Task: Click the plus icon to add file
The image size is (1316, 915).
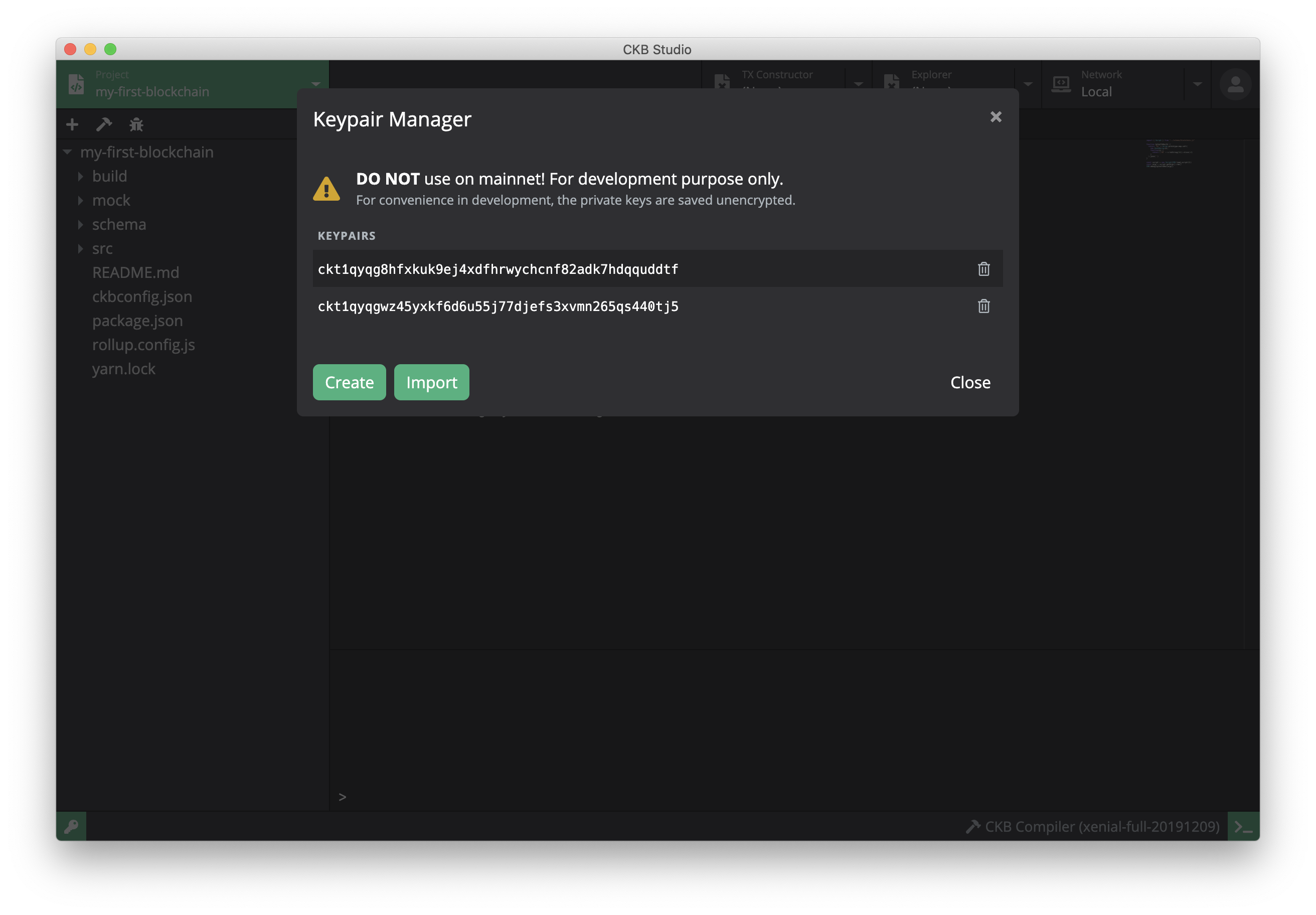Action: pyautogui.click(x=72, y=124)
